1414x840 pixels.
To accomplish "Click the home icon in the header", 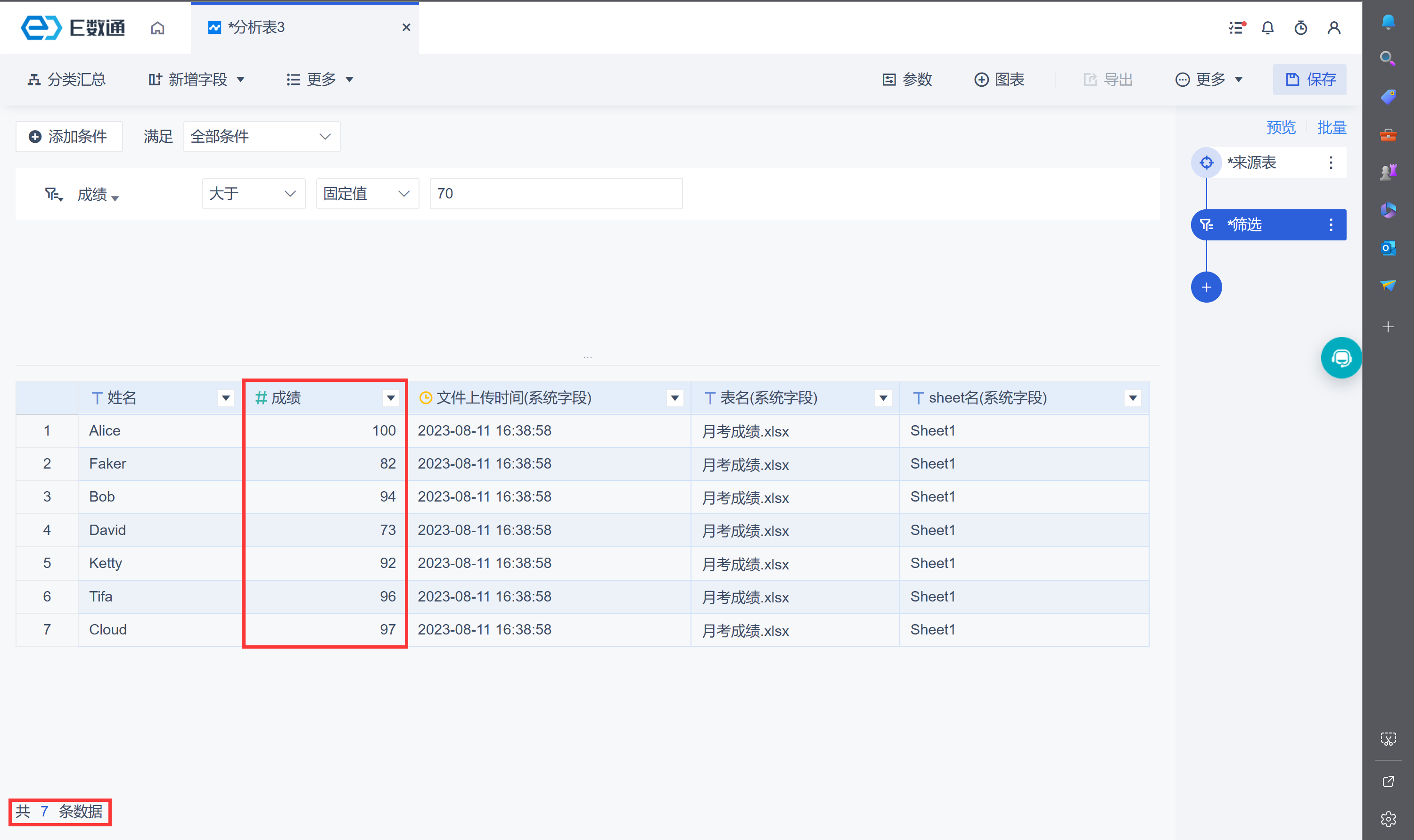I will click(x=157, y=28).
